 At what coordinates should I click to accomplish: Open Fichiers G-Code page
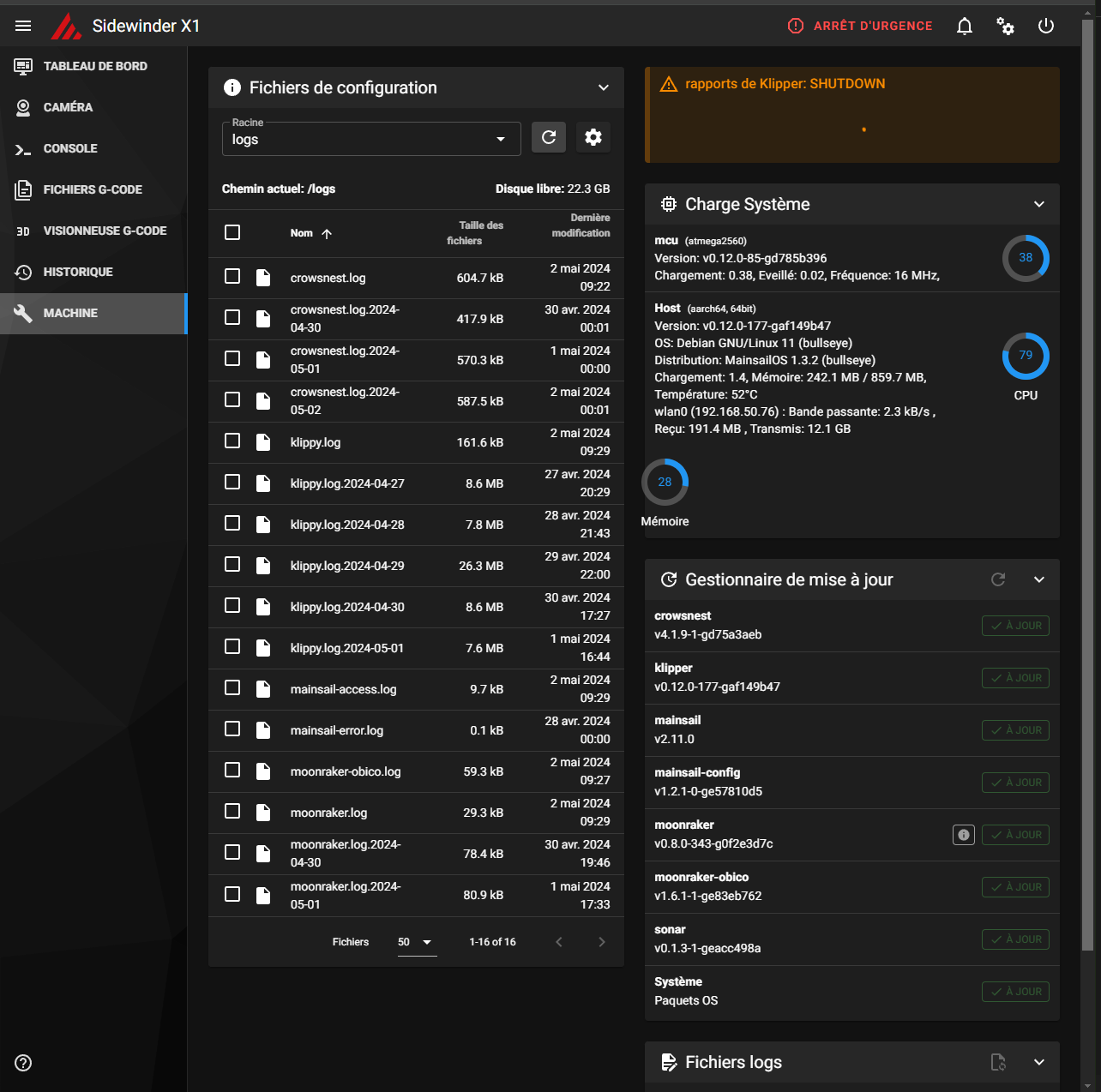click(93, 189)
